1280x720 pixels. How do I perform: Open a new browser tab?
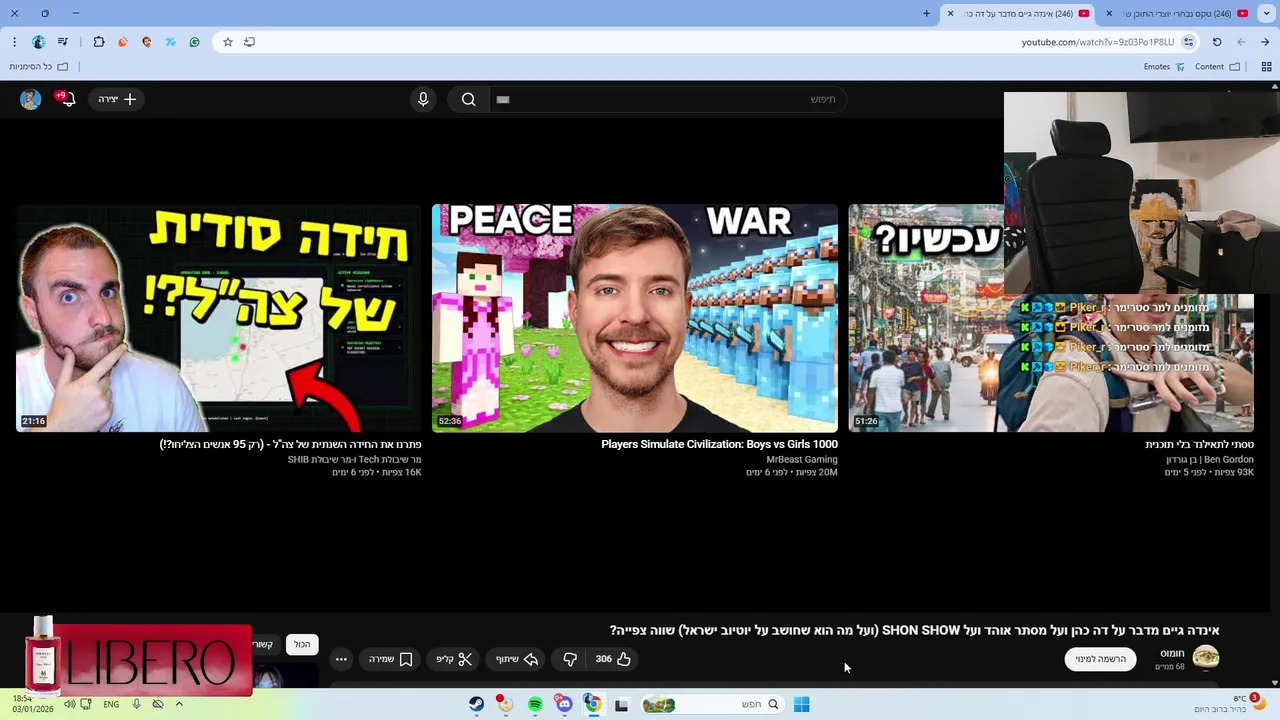(x=926, y=13)
